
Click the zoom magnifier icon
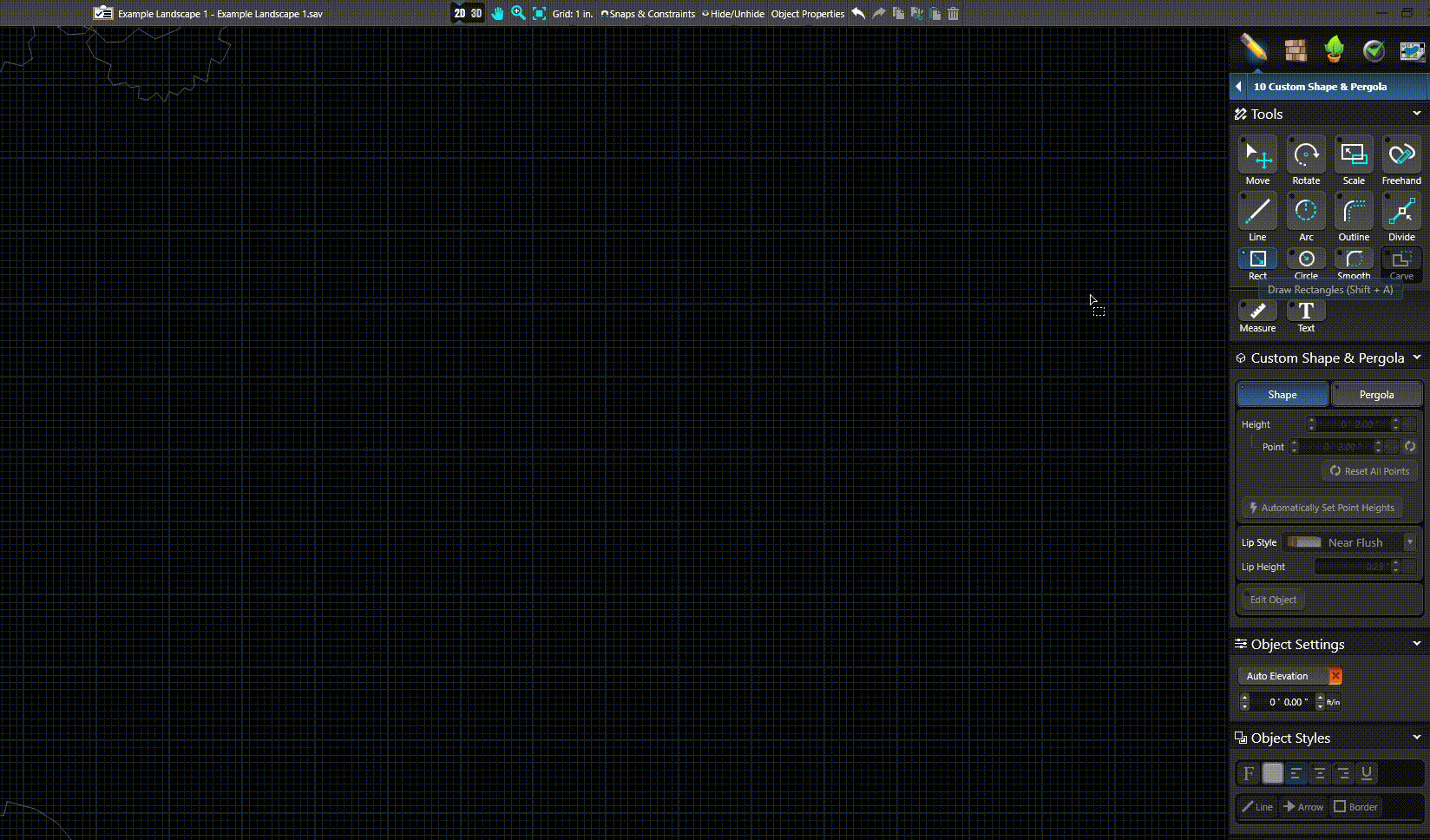[x=518, y=13]
